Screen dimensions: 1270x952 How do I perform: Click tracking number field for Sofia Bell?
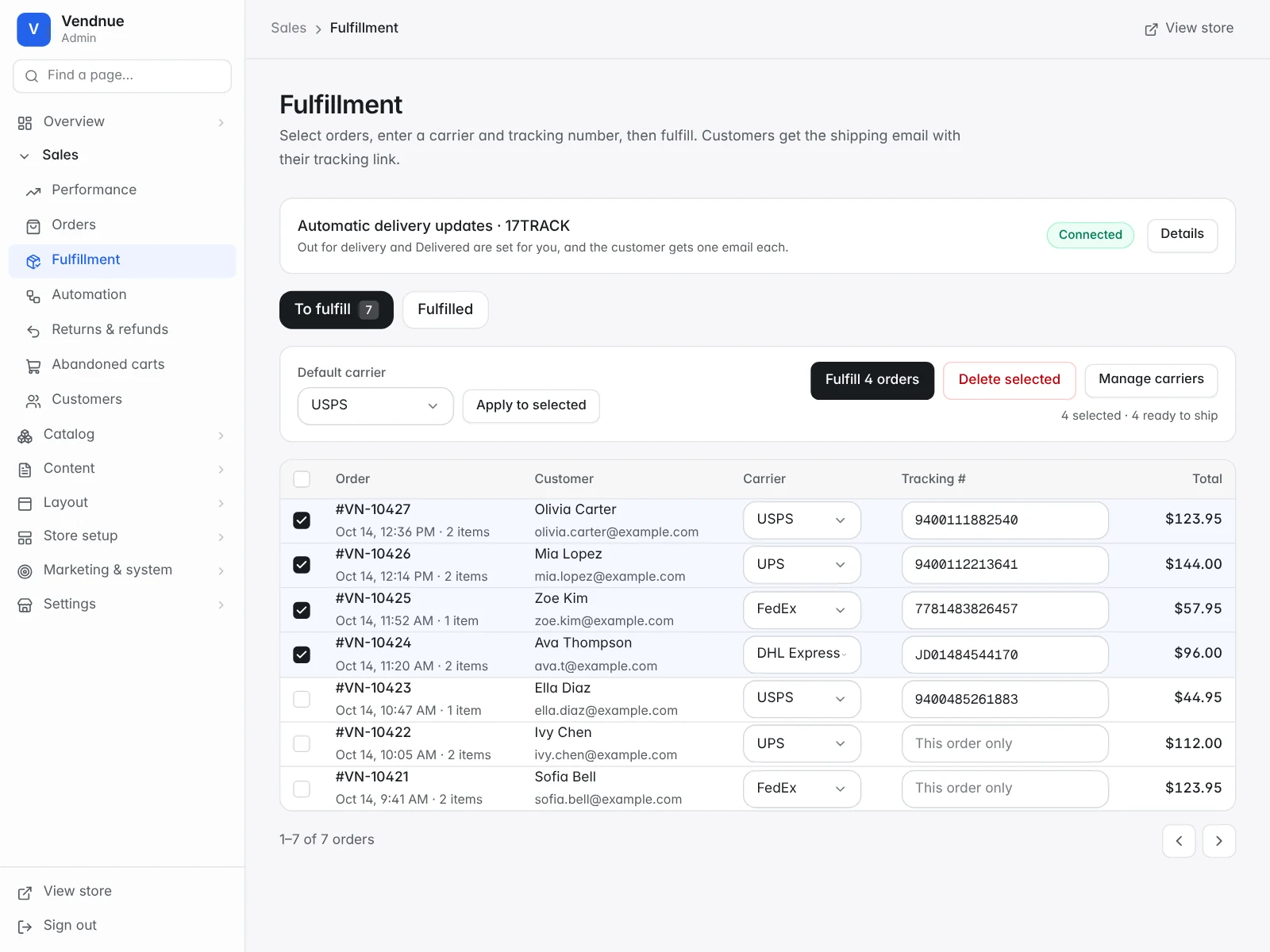pos(1005,789)
